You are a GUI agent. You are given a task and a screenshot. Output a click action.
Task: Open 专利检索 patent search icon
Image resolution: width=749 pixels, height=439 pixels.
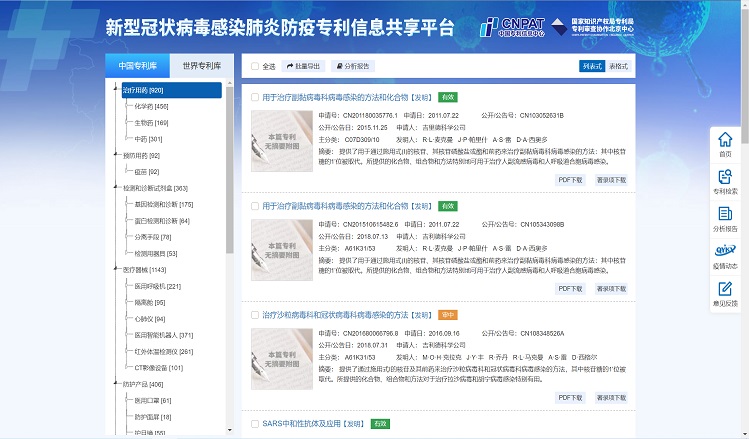click(x=725, y=181)
